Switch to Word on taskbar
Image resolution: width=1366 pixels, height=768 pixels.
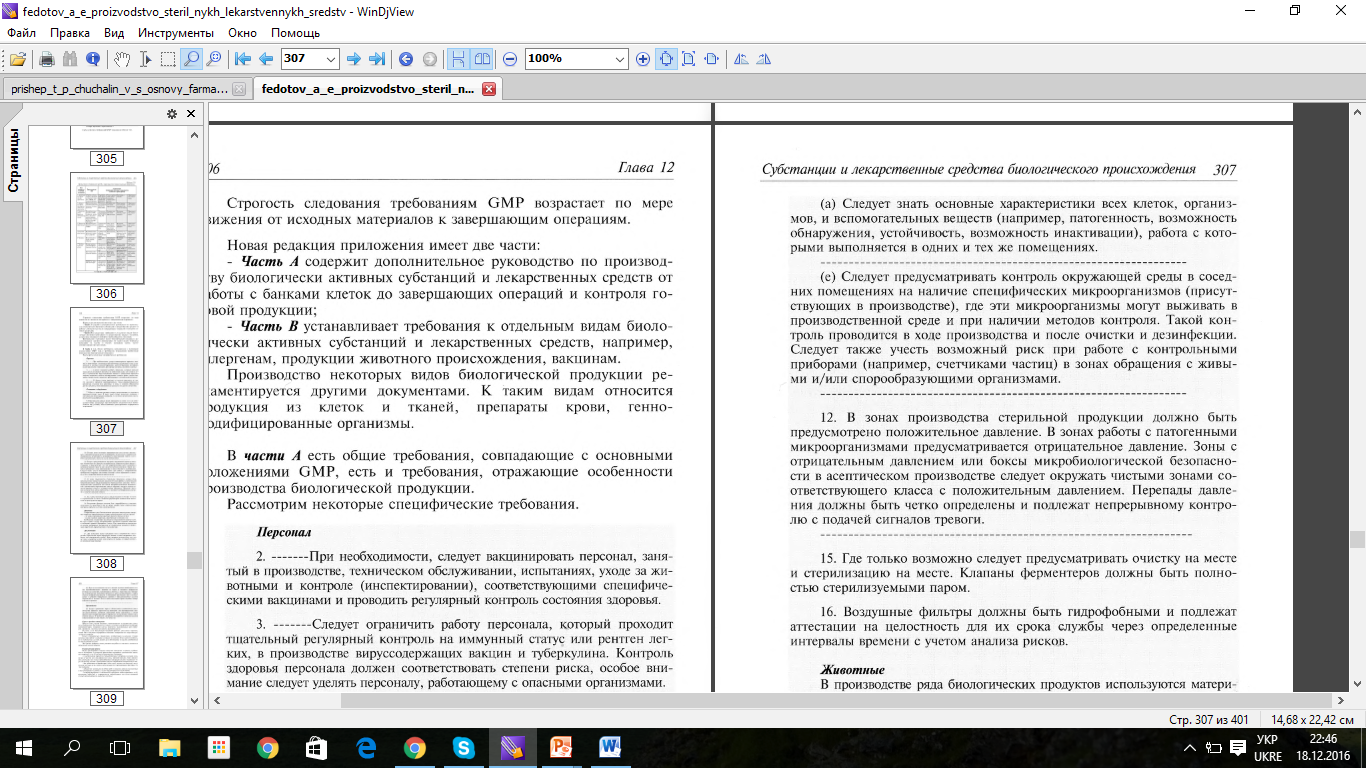[610, 747]
